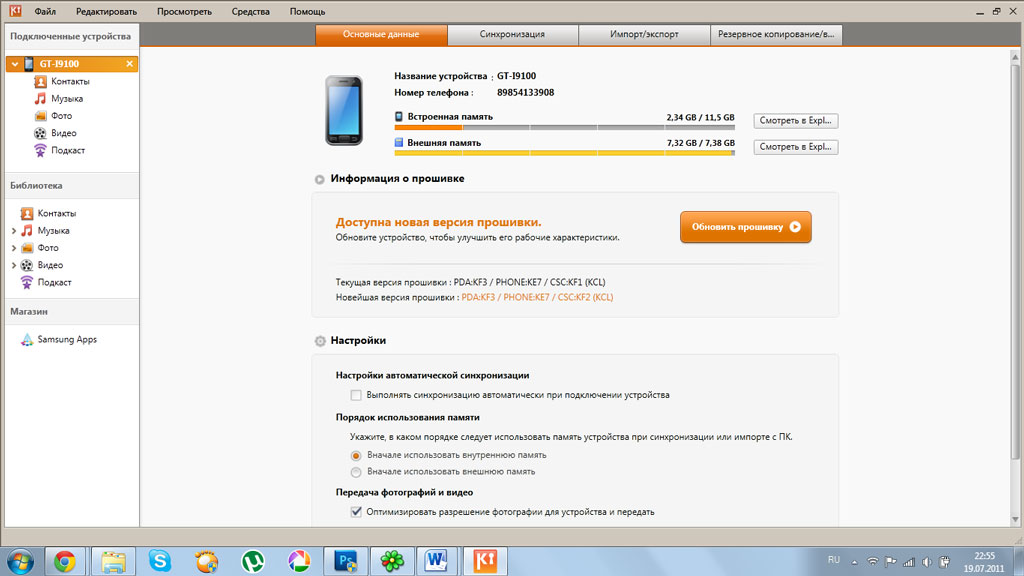Open Windows Explorer from the taskbar
The width and height of the screenshot is (1024, 576).
point(113,561)
